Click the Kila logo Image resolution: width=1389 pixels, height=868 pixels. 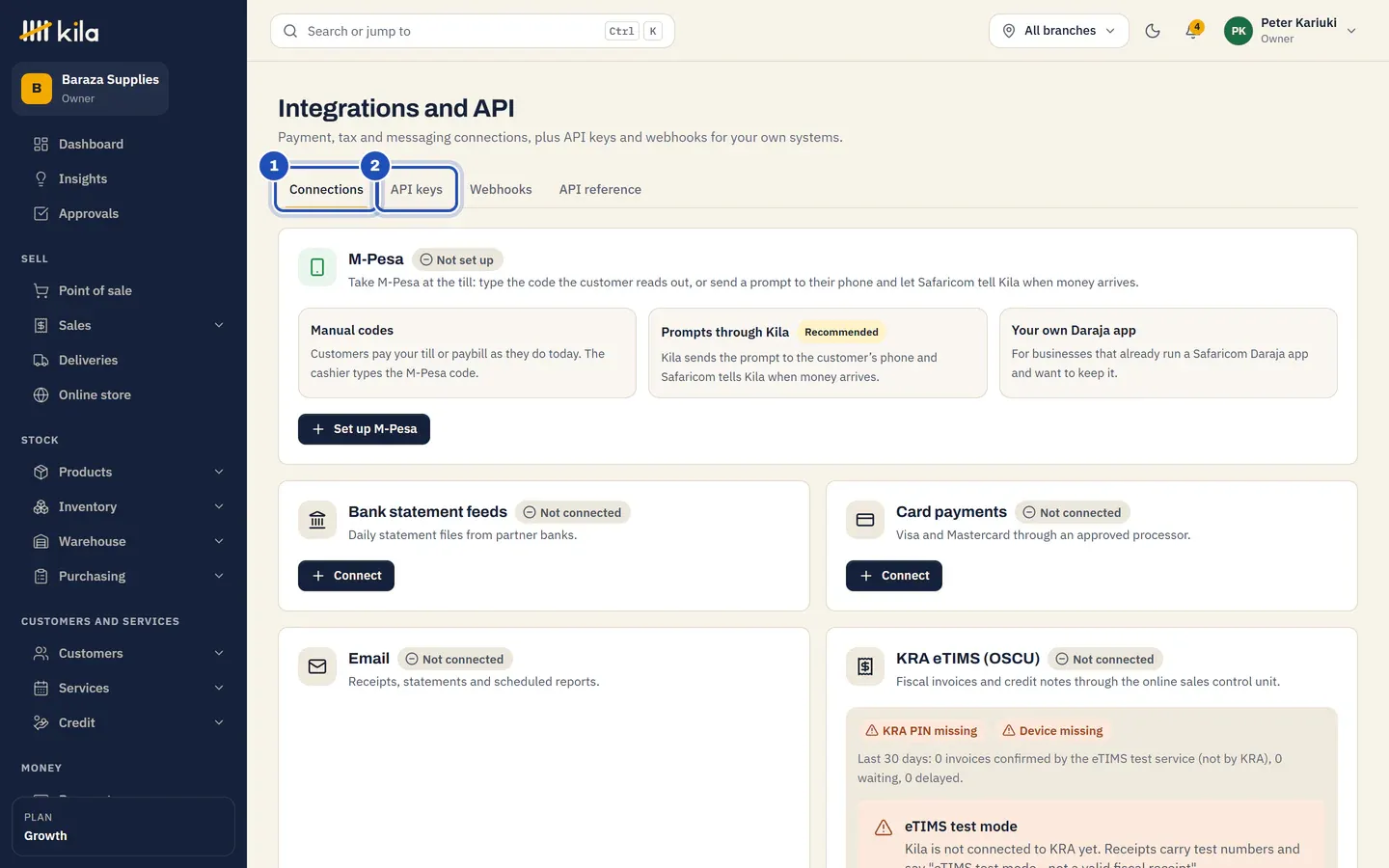59,31
